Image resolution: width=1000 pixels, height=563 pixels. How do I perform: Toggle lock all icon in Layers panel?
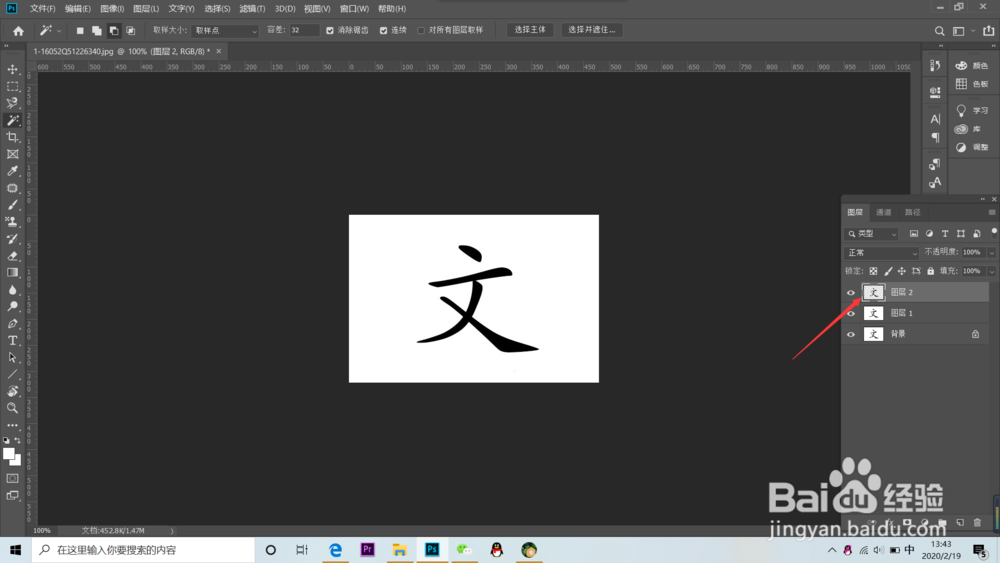point(930,271)
